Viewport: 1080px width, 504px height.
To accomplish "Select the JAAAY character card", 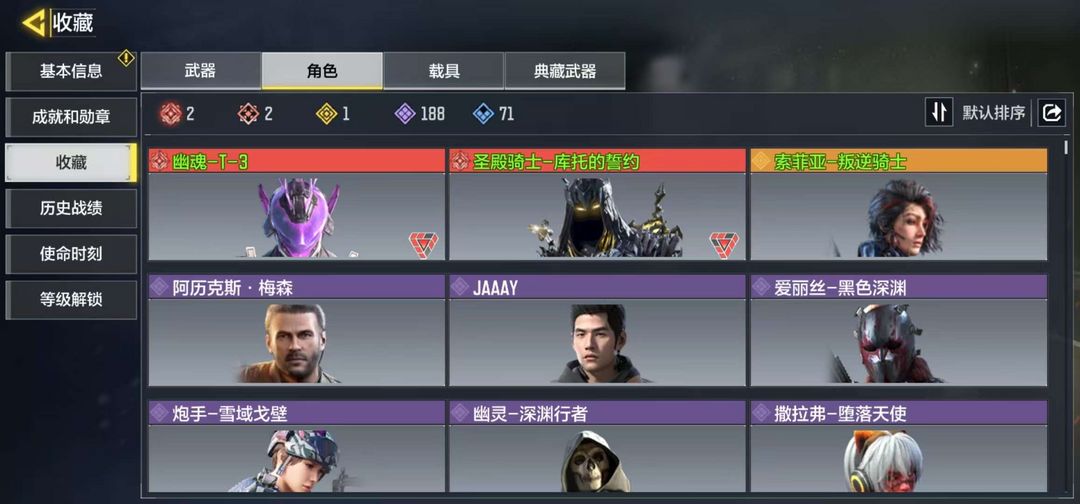I will [x=597, y=330].
